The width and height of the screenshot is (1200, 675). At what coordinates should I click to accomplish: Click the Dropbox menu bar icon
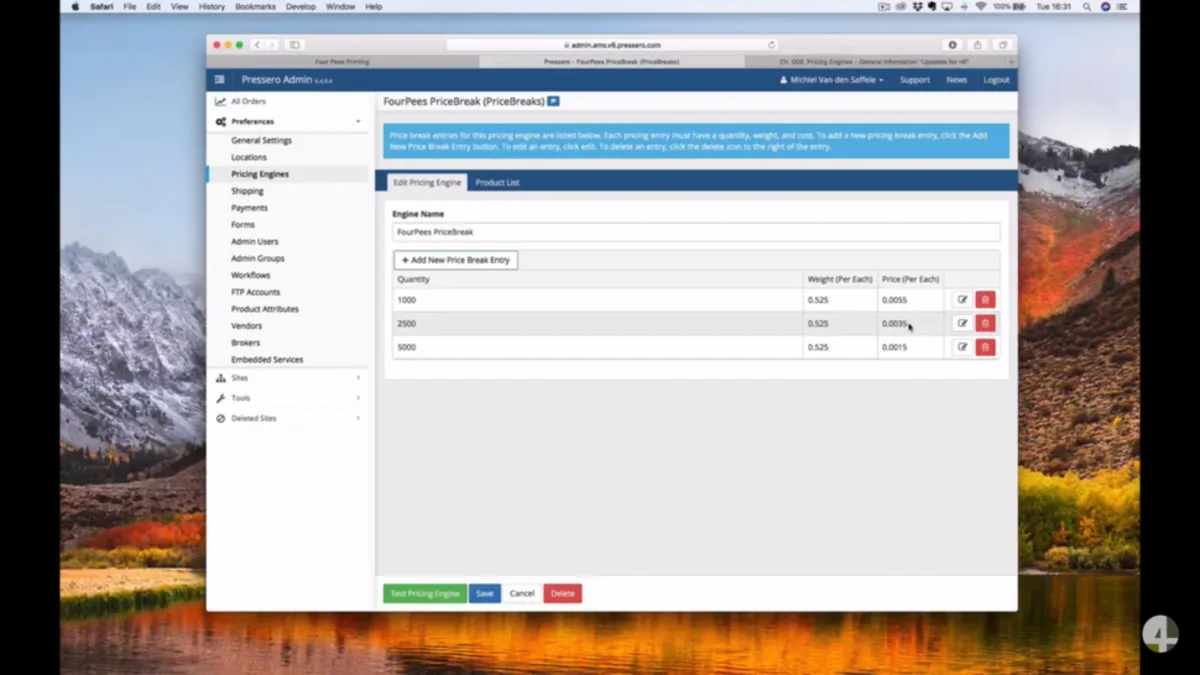(918, 6)
